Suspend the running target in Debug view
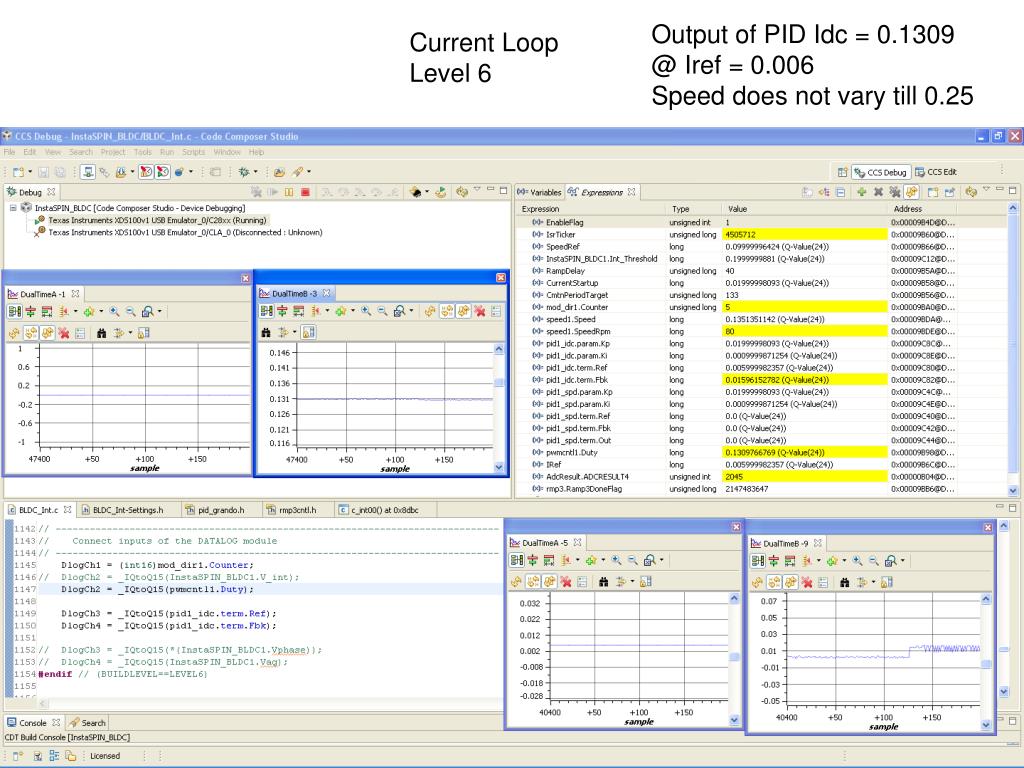The width and height of the screenshot is (1024, 768). point(289,192)
